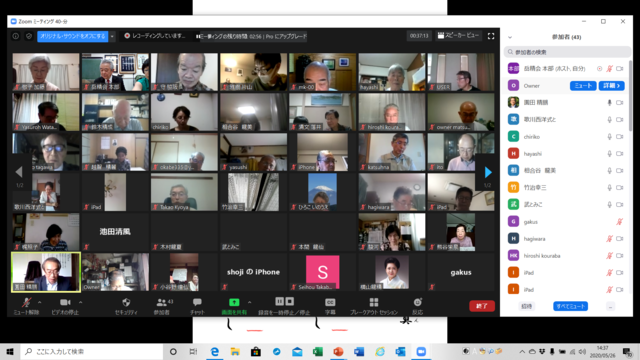
Task: Disable Original Sound blue button
Action: [x=73, y=36]
